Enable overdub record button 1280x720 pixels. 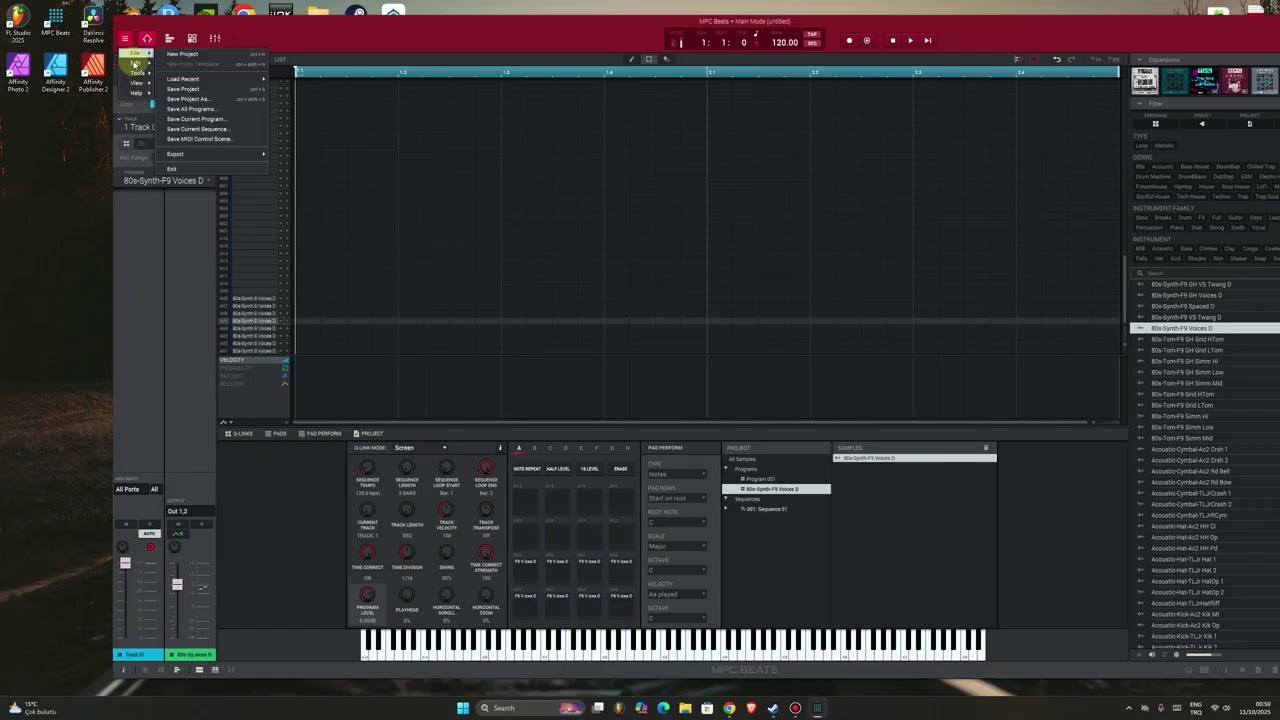tap(867, 41)
